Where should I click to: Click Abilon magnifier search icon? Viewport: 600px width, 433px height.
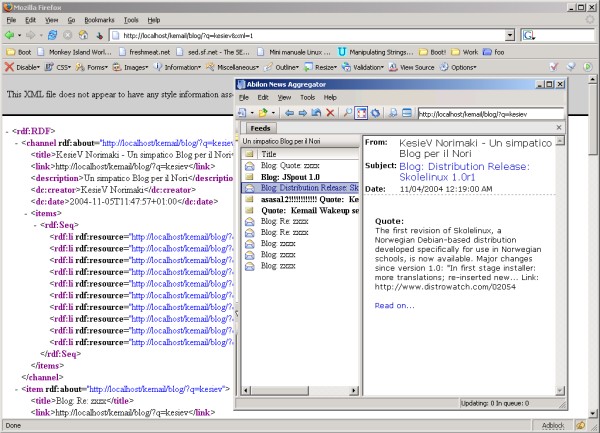pos(347,113)
